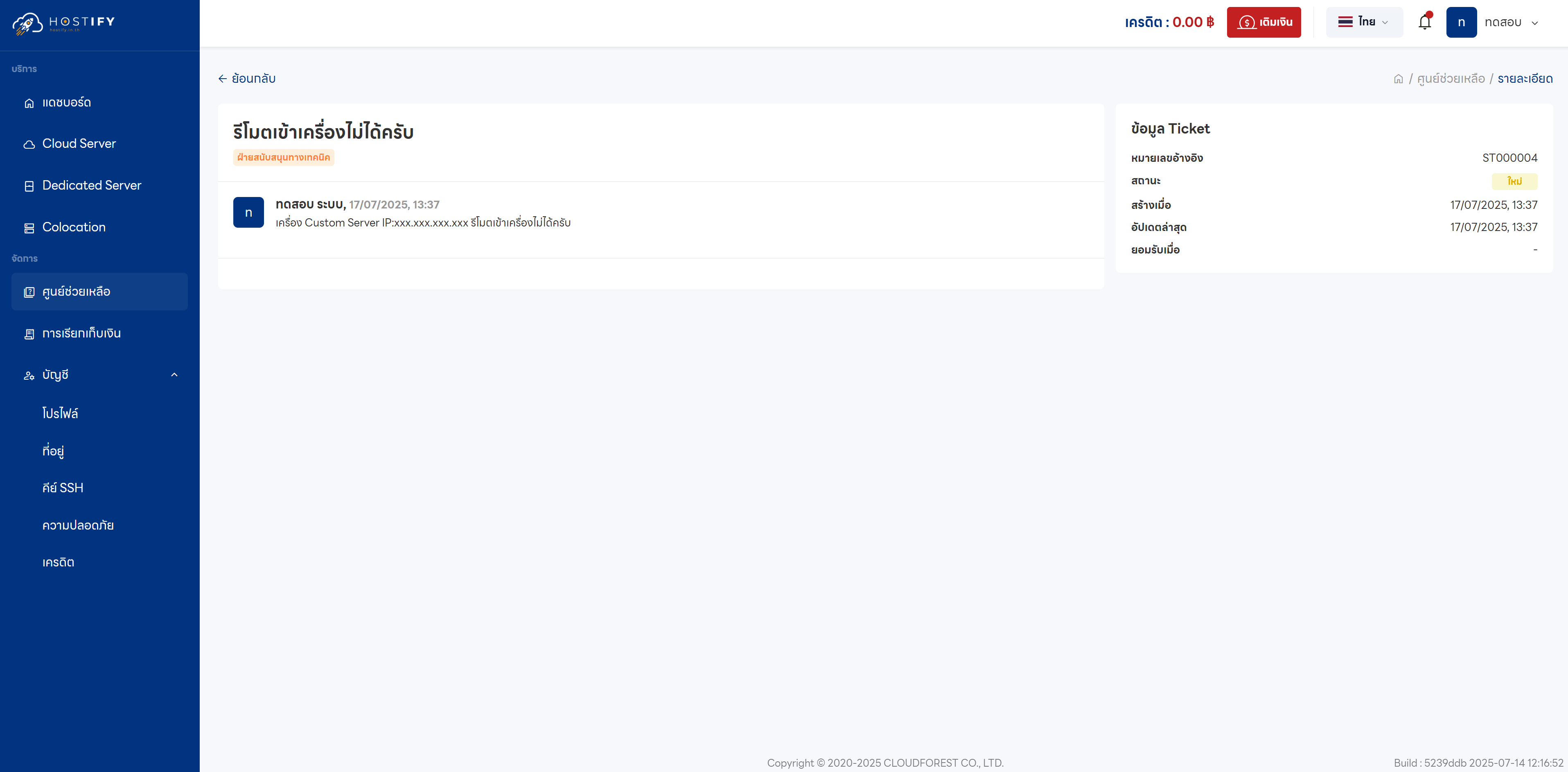
Task: Click the billing receipt icon in sidebar
Action: coord(29,334)
